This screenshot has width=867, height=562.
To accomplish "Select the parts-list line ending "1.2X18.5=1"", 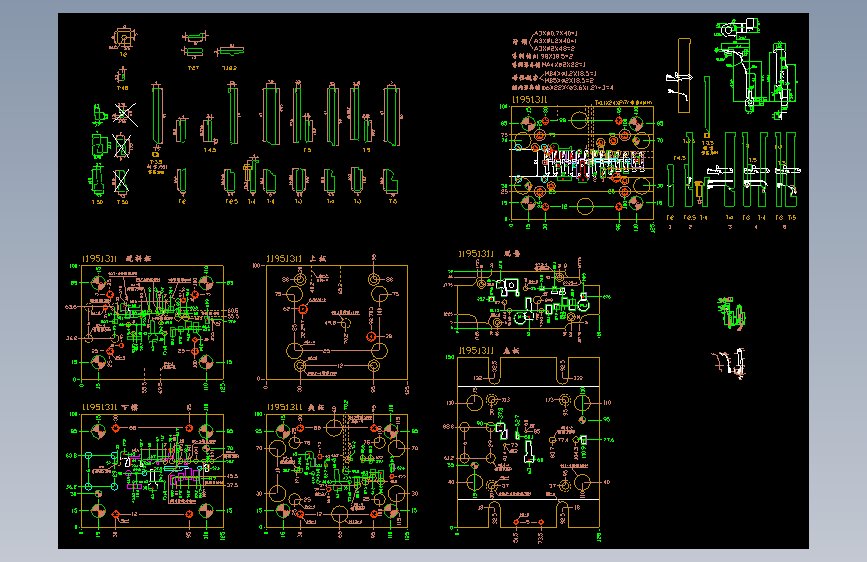I will click(x=570, y=73).
